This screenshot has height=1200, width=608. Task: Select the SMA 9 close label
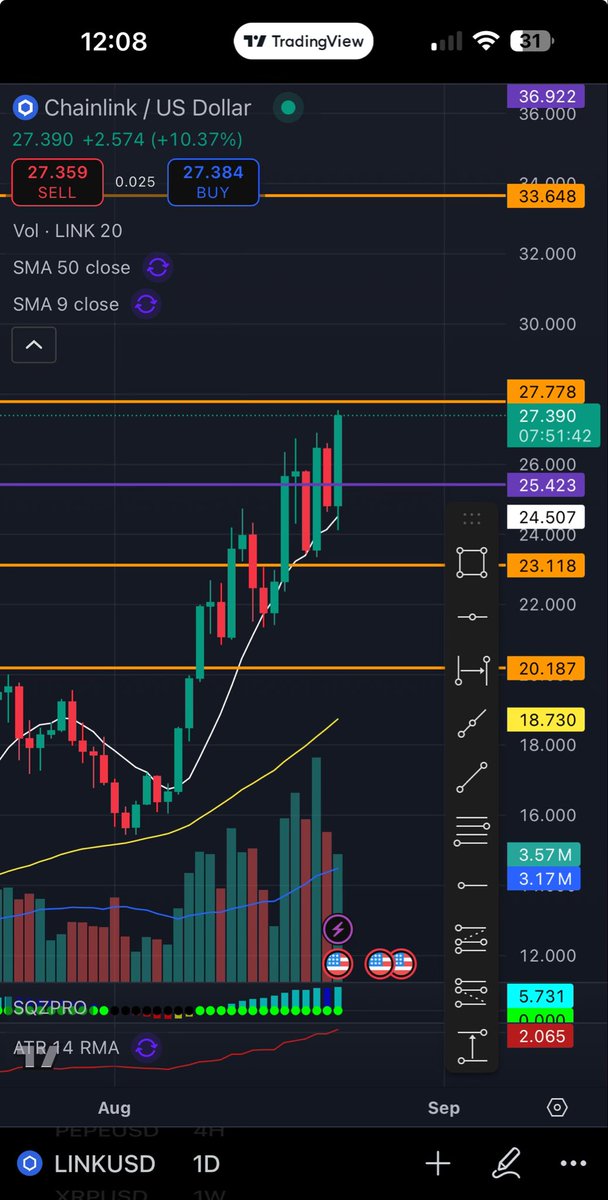[65, 304]
